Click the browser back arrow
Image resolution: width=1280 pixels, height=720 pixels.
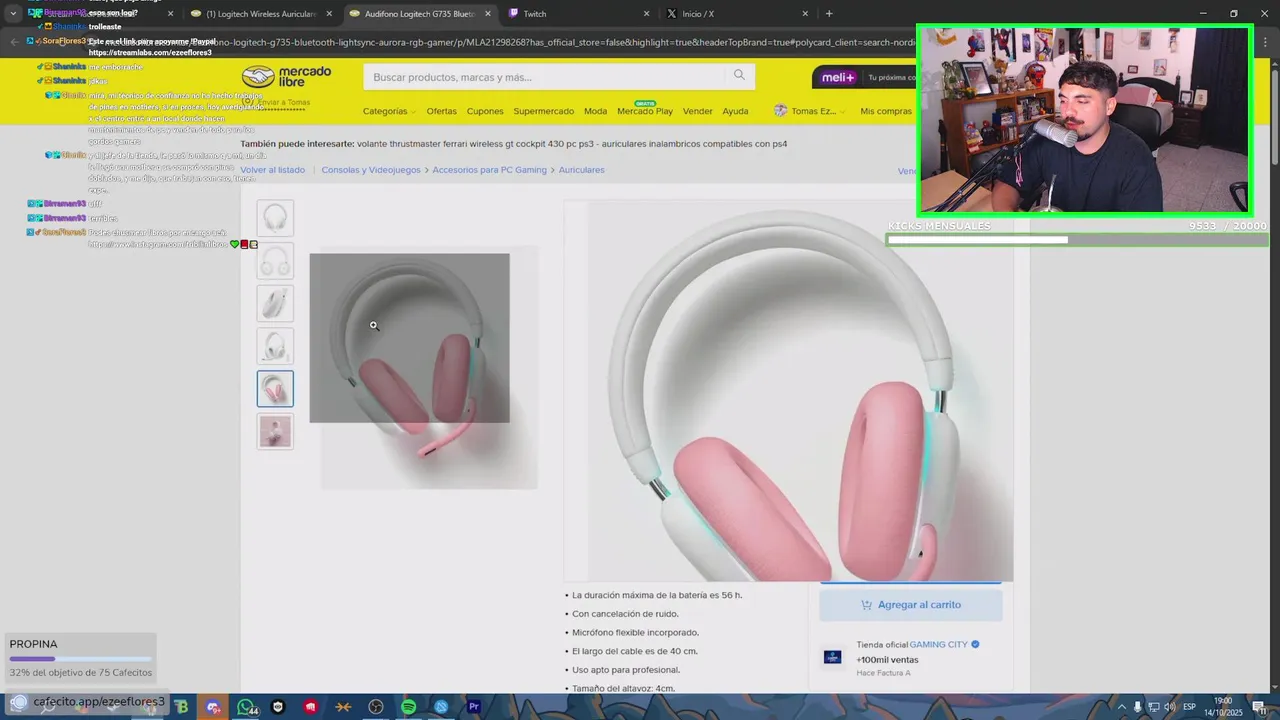tap(13, 42)
